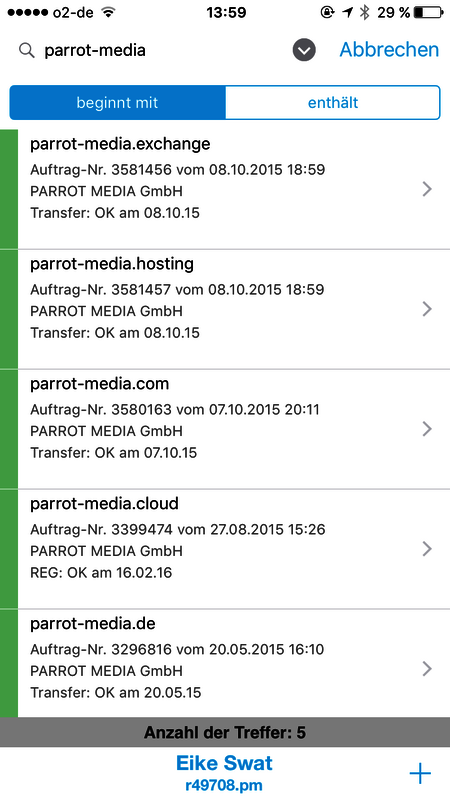The image size is (450, 800).
Task: Open chevron for parrot-media.exchange
Action: pos(428,189)
